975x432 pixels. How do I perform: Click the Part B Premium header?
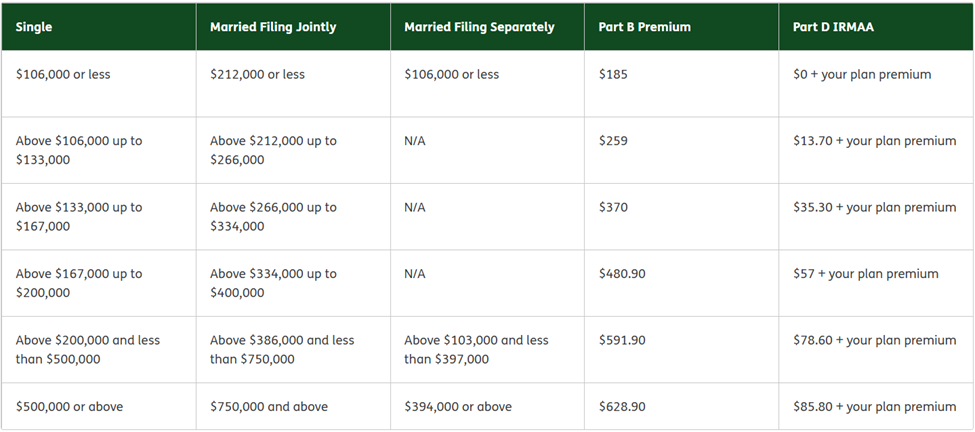click(x=646, y=27)
